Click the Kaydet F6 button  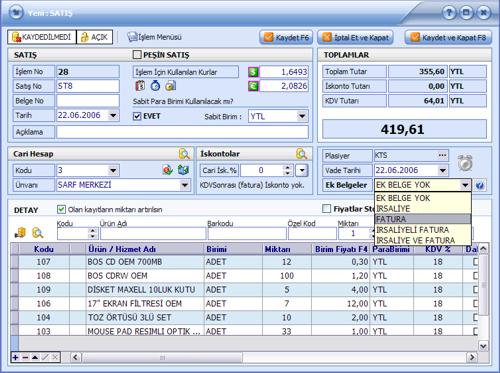point(286,37)
